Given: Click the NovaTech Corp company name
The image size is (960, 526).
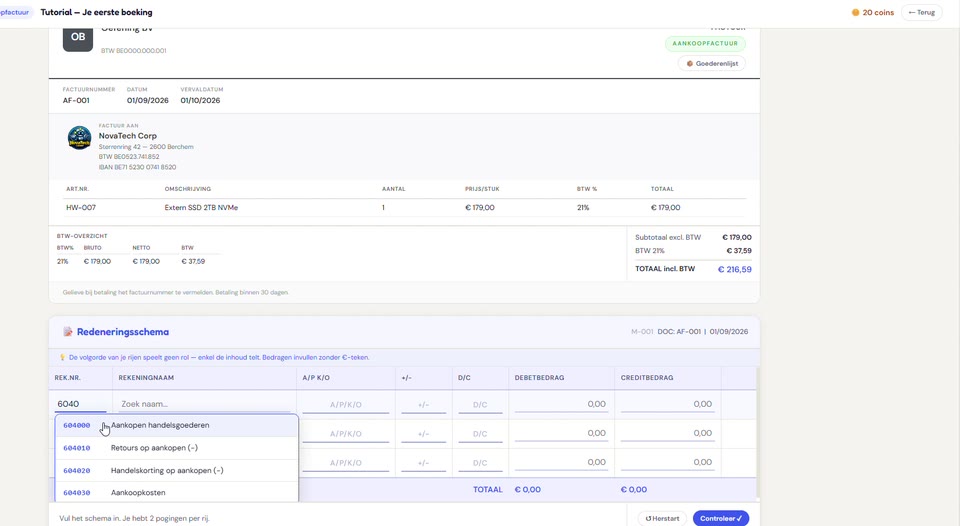Looking at the screenshot, I should (127, 136).
